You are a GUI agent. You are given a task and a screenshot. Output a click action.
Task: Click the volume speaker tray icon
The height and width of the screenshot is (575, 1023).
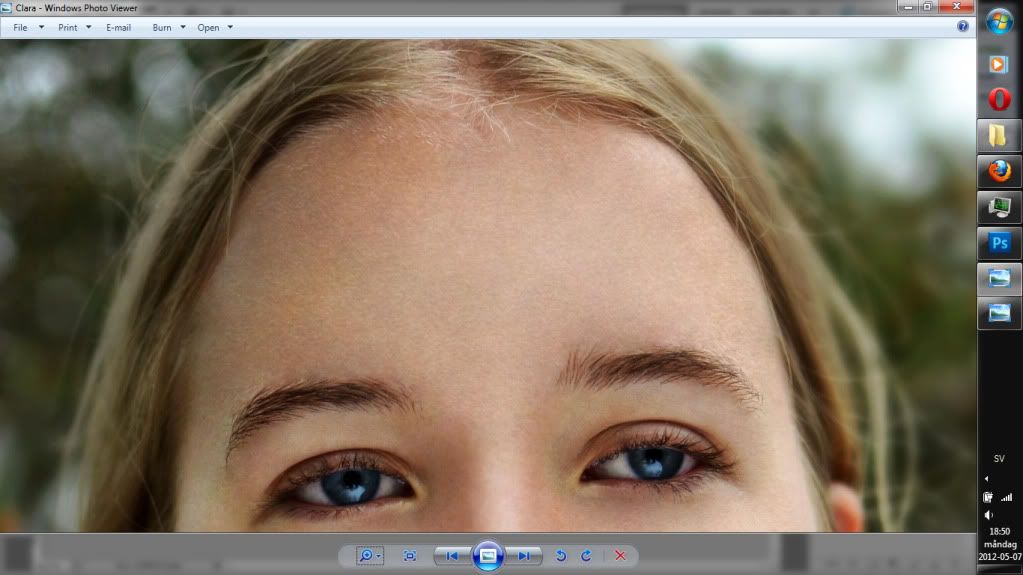(989, 515)
